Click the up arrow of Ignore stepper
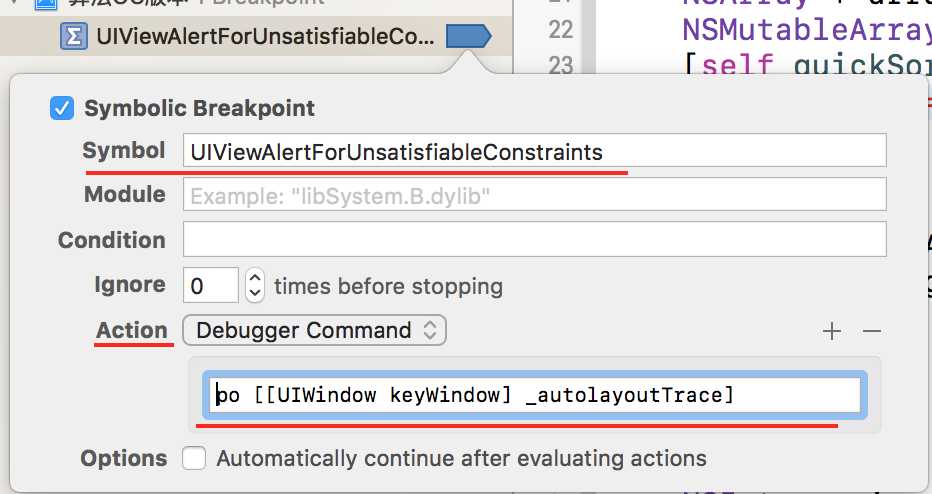 (255, 278)
